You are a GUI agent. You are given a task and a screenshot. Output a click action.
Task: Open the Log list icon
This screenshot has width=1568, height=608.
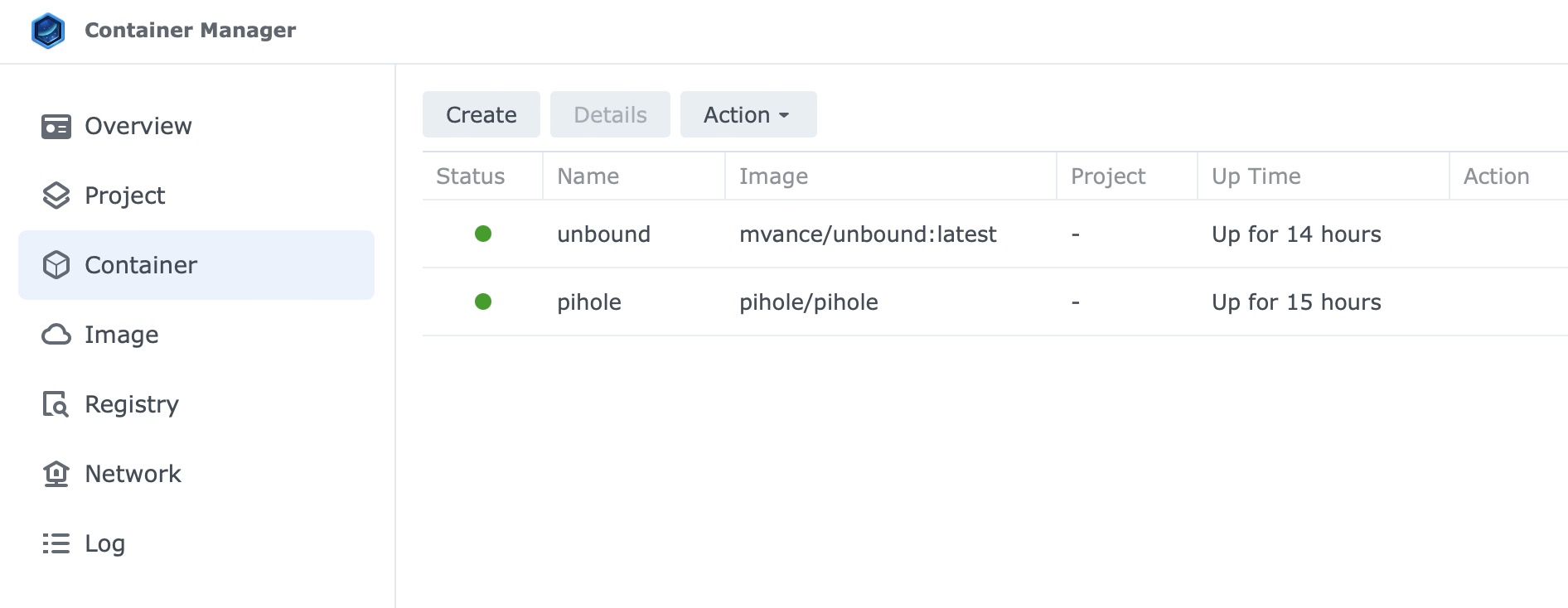56,543
